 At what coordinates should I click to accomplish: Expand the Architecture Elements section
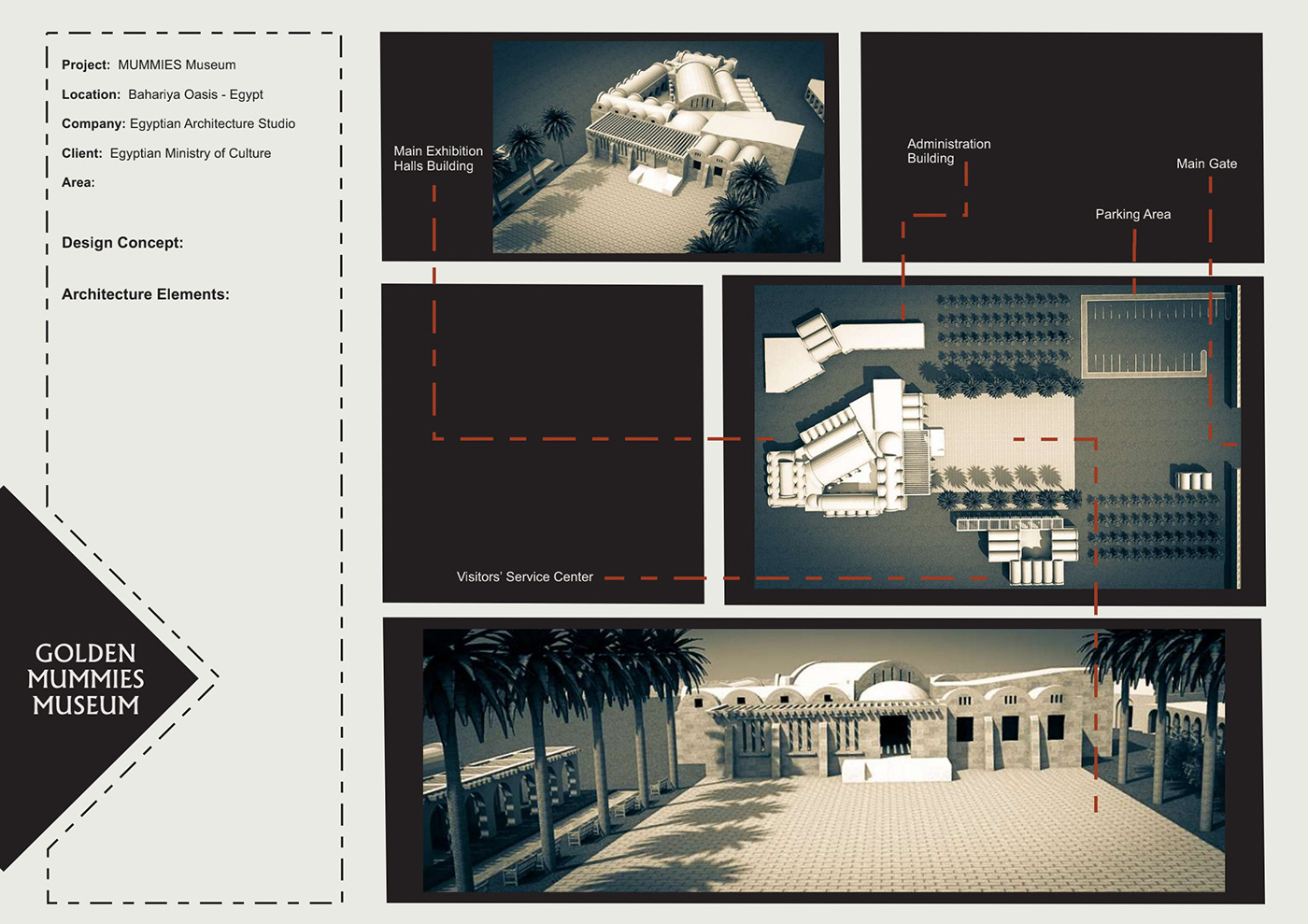pyautogui.click(x=146, y=293)
